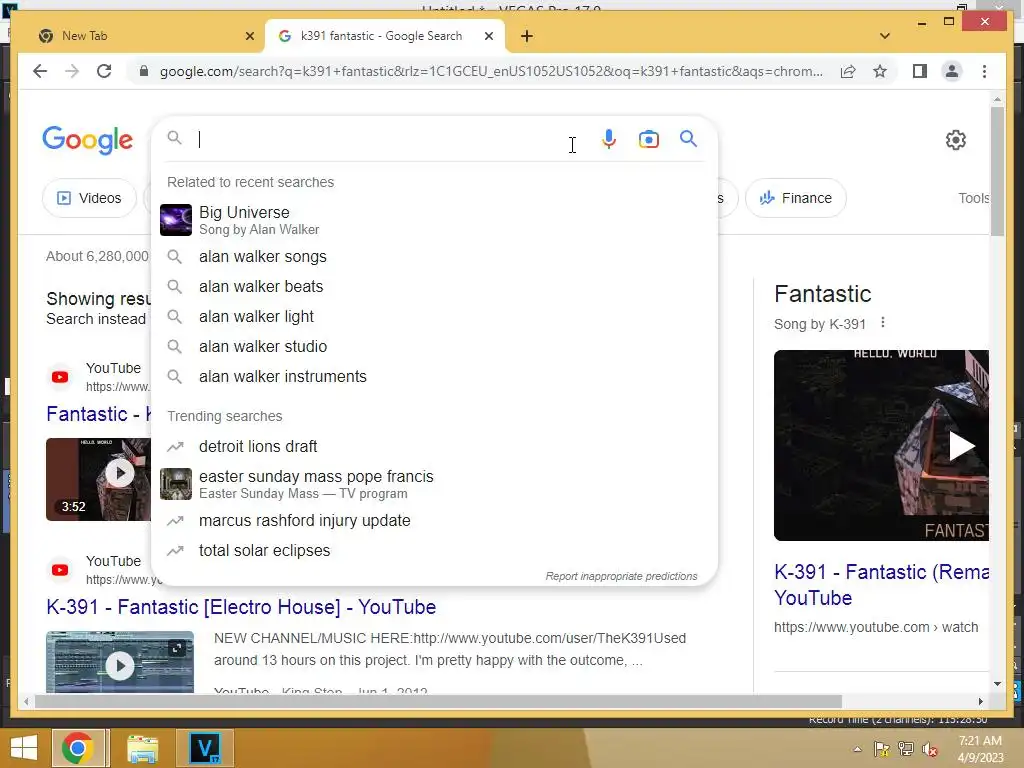Image resolution: width=1024 pixels, height=768 pixels.
Task: Open the tab search chevron
Action: [x=885, y=36]
